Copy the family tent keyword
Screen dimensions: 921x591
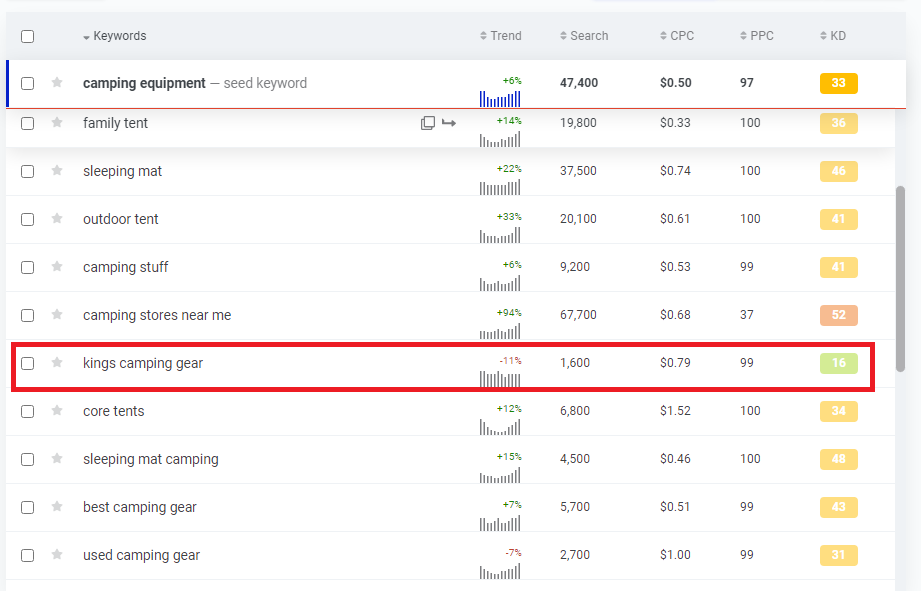click(428, 123)
